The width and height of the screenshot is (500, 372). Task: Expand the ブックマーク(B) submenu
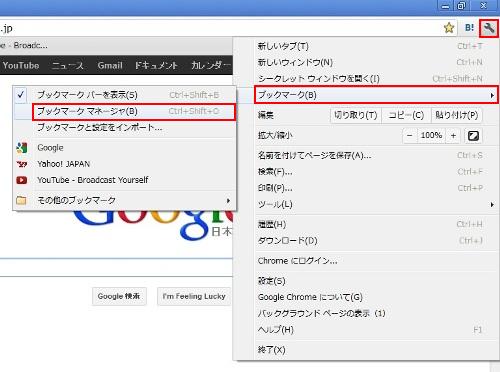[x=376, y=95]
